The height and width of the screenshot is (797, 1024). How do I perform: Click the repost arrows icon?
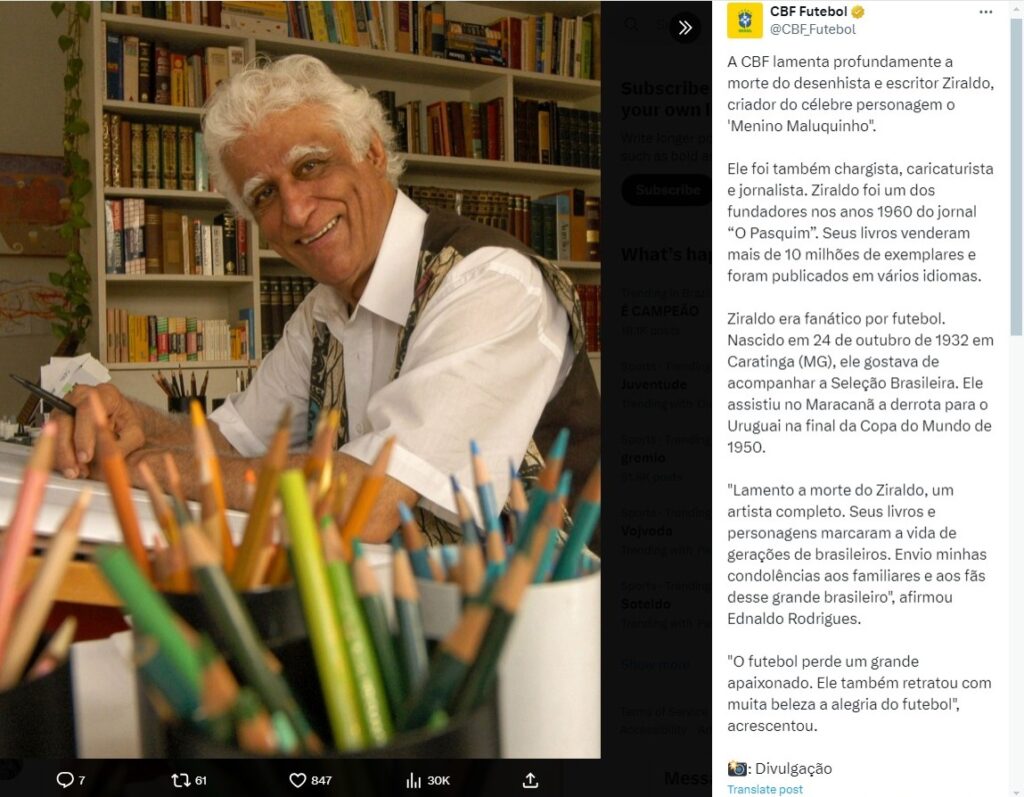(x=180, y=779)
